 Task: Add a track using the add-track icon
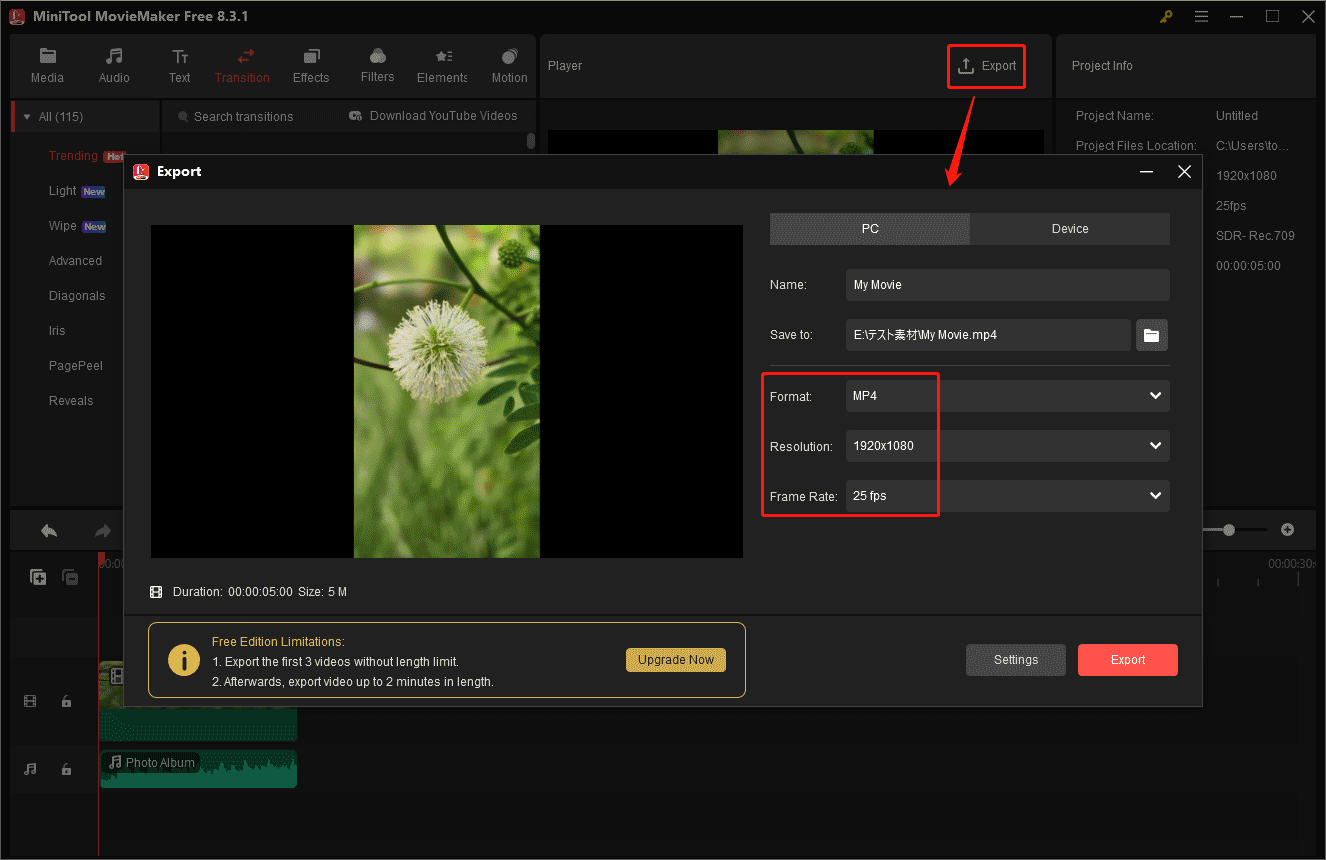pyautogui.click(x=38, y=577)
